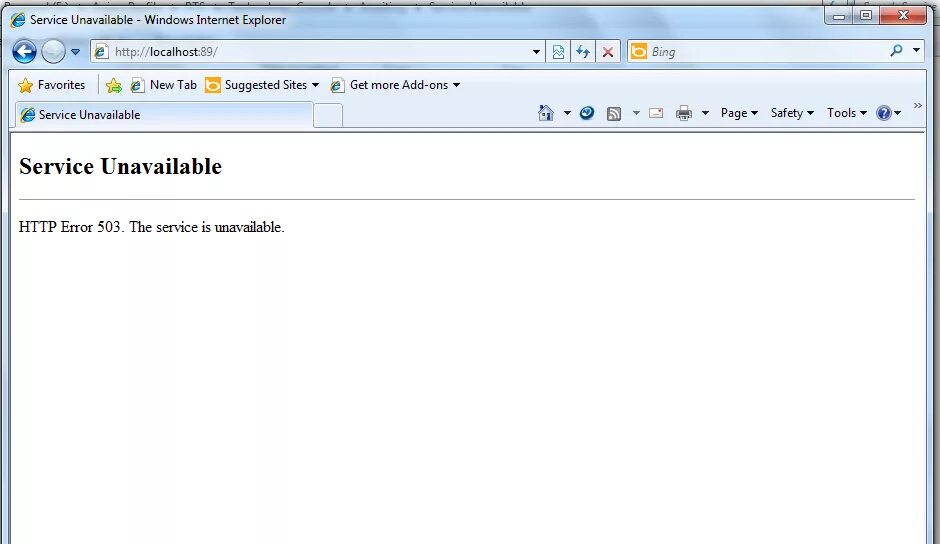Click the blue globe toolbar icon
This screenshot has width=940, height=544.
click(586, 113)
